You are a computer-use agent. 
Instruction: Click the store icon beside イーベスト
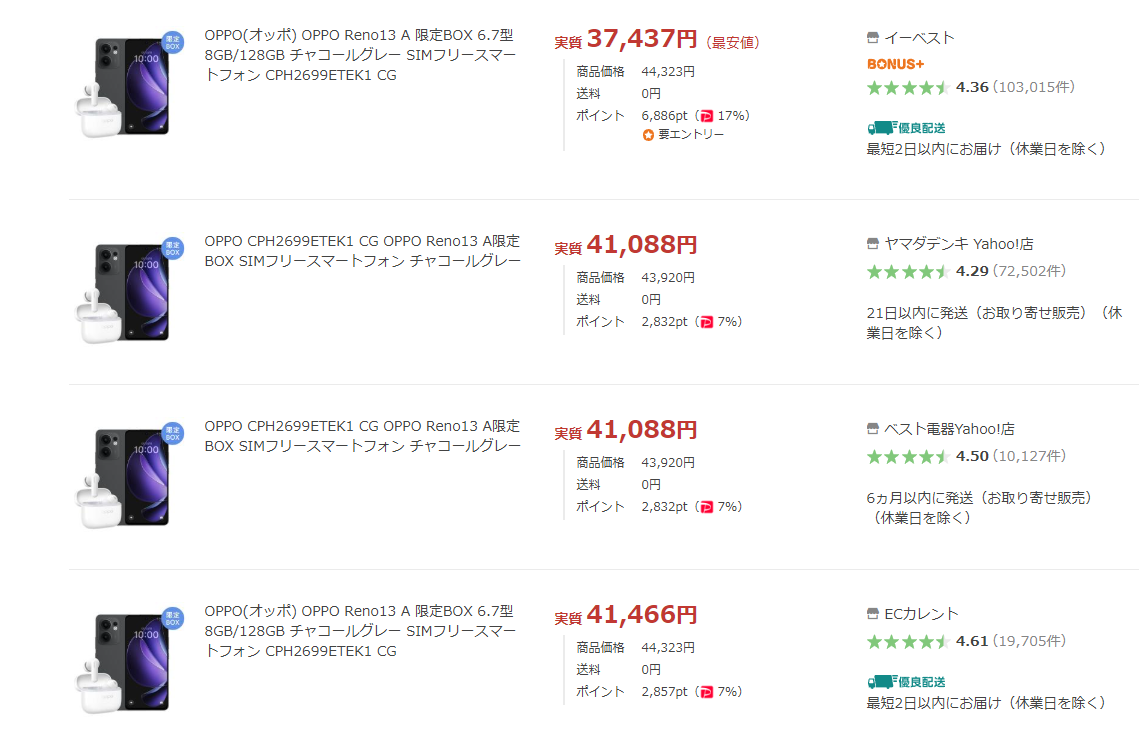(x=872, y=38)
